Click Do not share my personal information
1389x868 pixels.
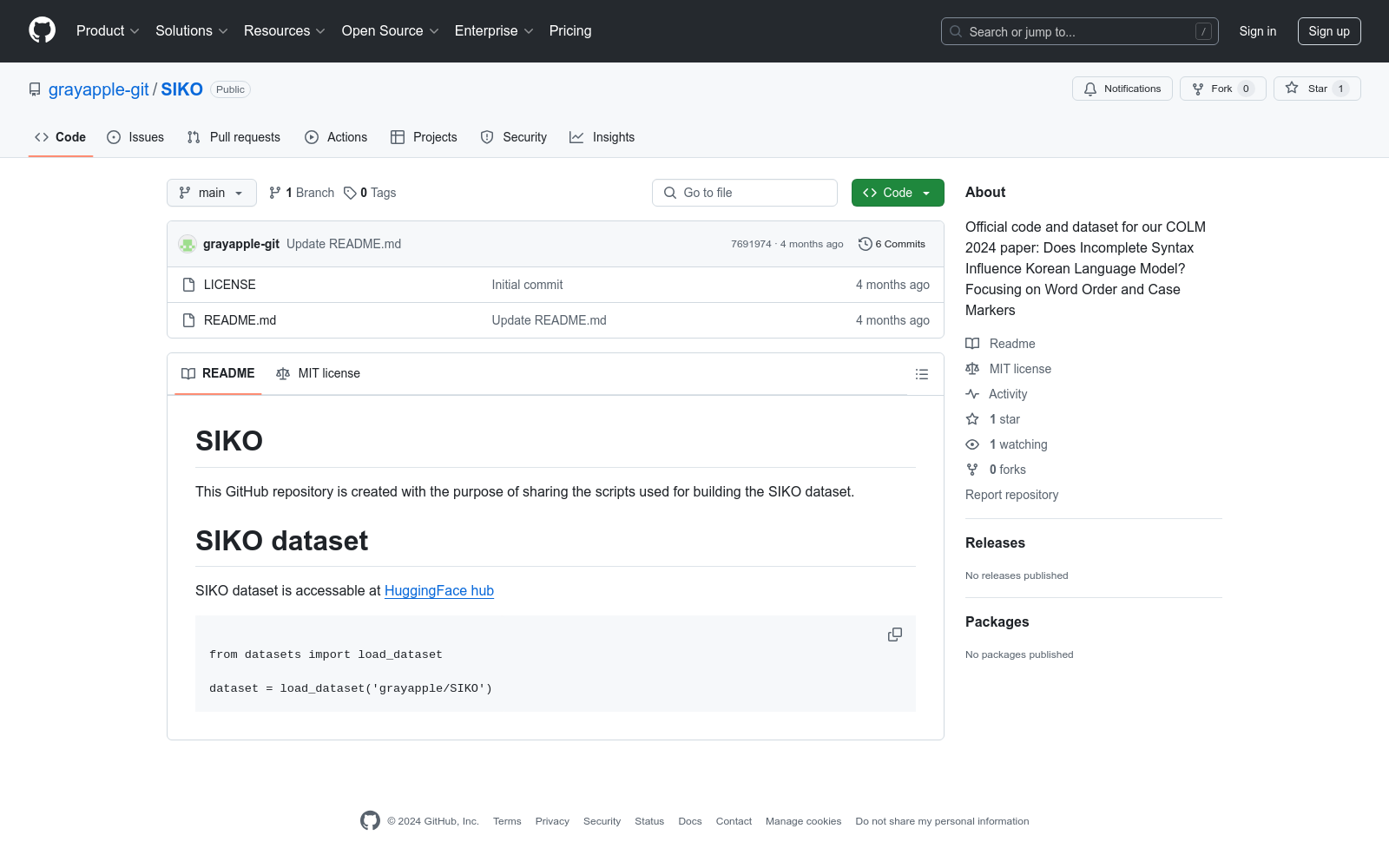click(942, 821)
